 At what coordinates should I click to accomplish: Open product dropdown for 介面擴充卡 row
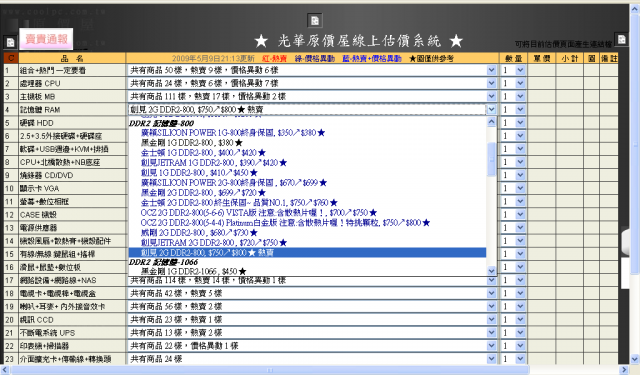click(491, 359)
